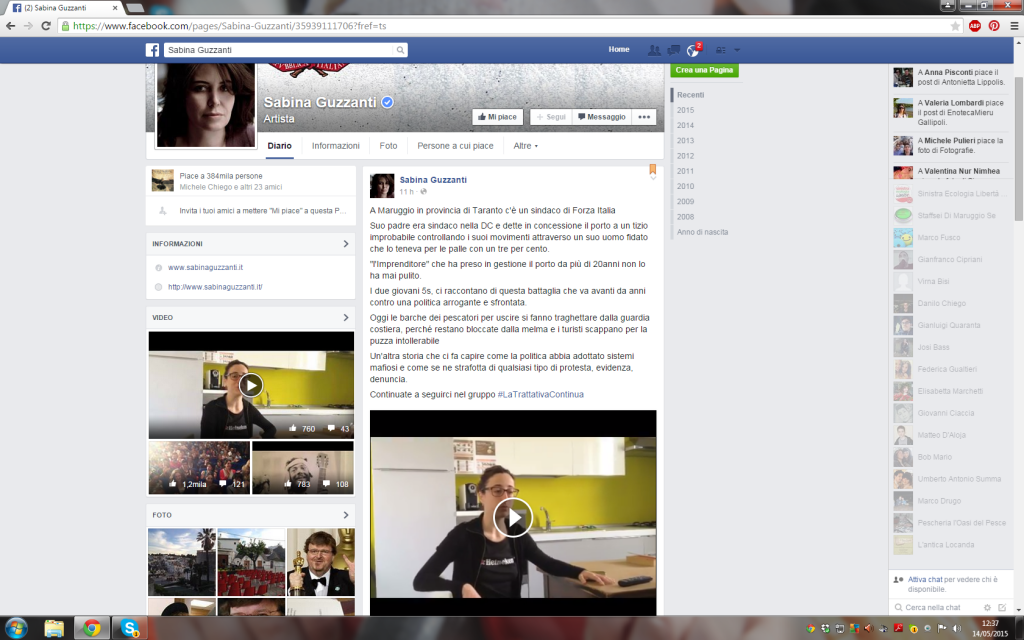Switch to the Foto tab
Screen dimensions: 1024x640
click(388, 146)
